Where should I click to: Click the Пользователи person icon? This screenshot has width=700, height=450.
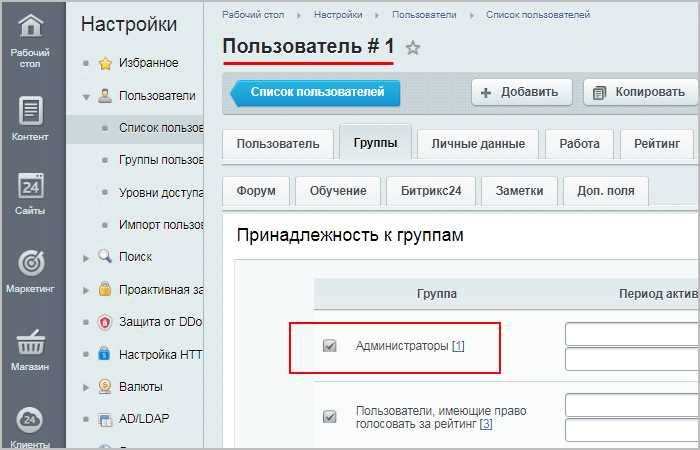tap(105, 96)
